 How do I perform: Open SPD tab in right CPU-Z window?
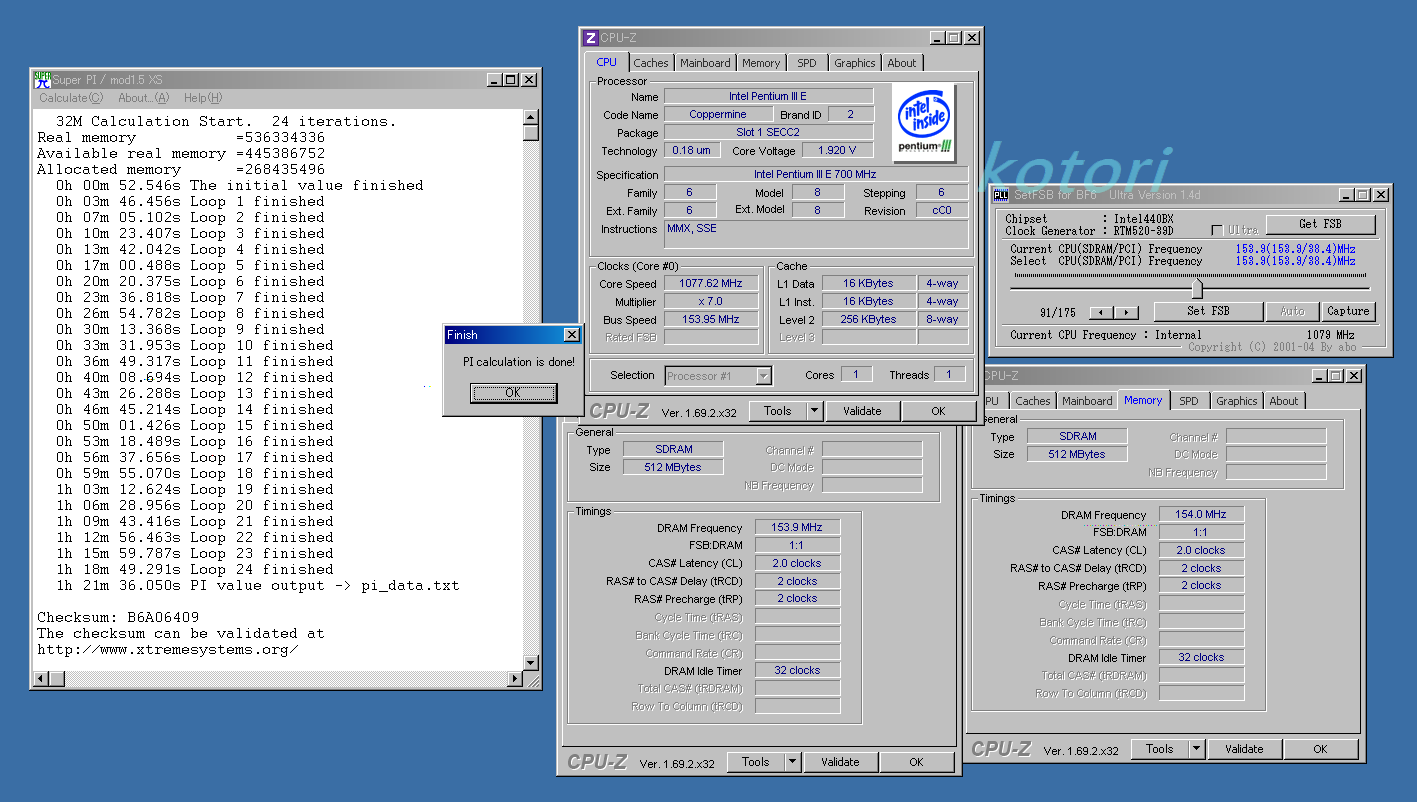[1188, 401]
